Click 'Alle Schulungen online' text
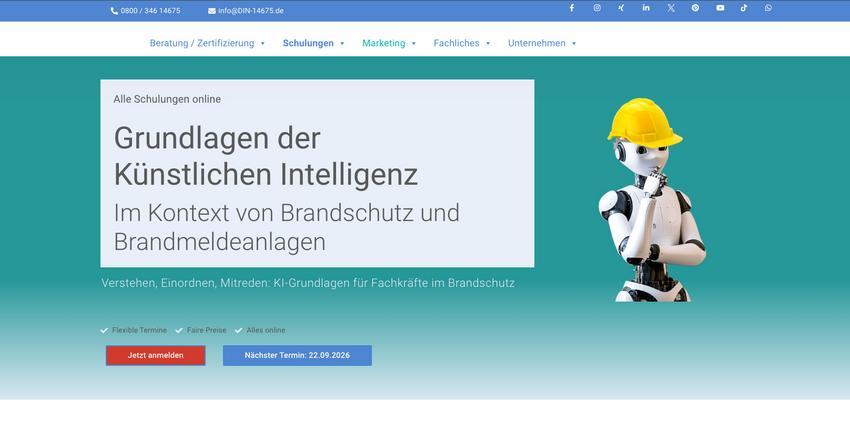 pyautogui.click(x=167, y=99)
